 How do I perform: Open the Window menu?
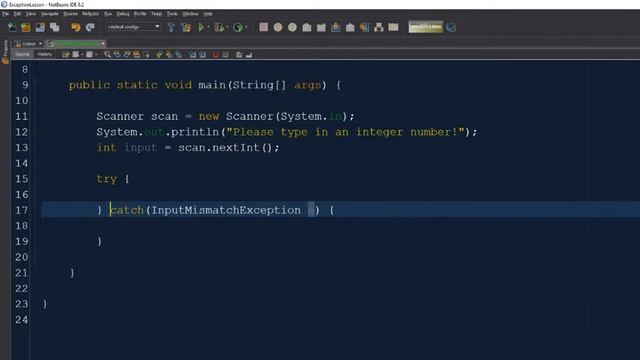190,14
